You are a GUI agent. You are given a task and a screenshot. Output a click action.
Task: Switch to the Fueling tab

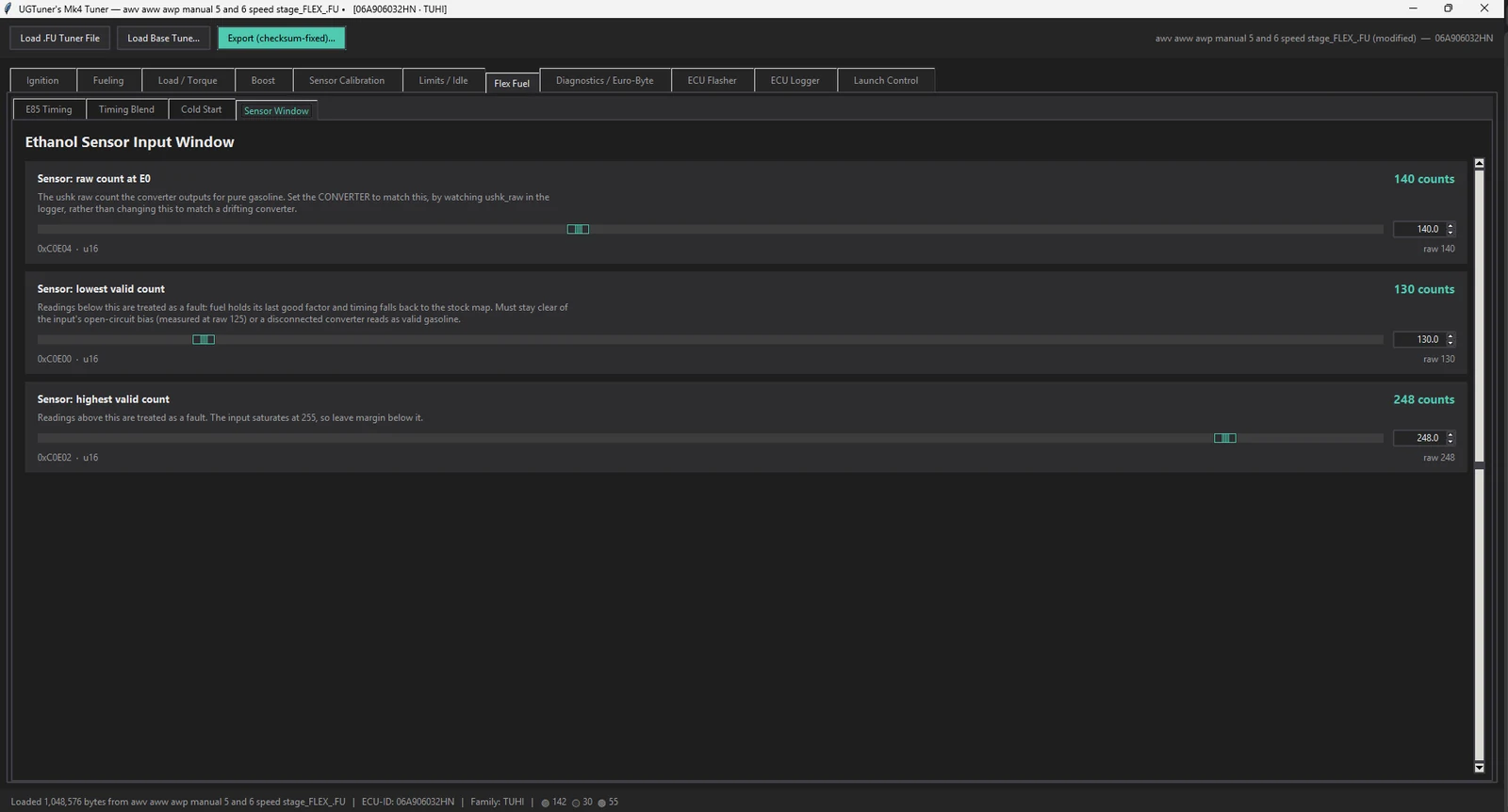coord(108,81)
